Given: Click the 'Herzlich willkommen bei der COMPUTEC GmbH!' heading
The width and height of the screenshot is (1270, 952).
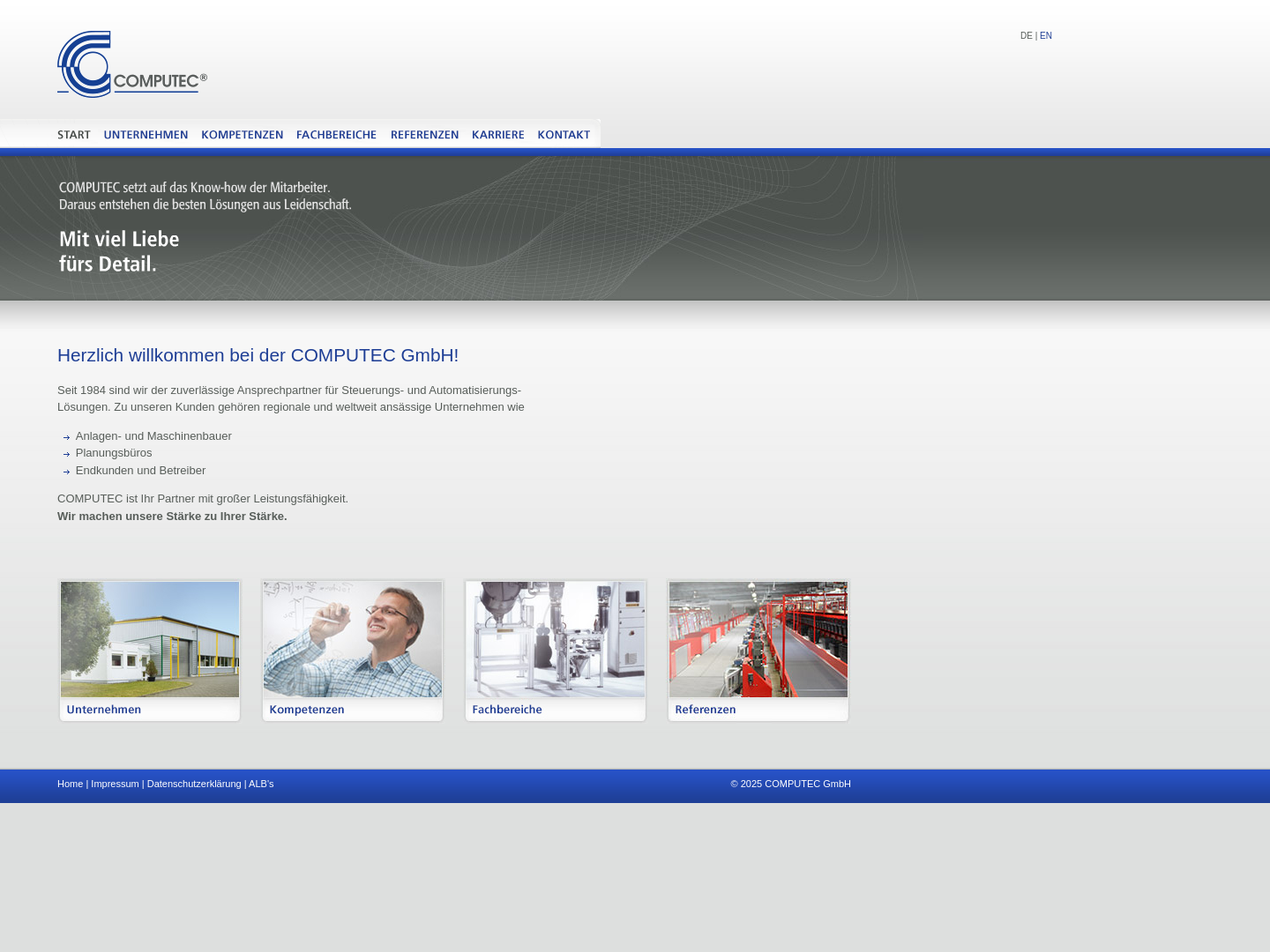Looking at the screenshot, I should click(258, 355).
